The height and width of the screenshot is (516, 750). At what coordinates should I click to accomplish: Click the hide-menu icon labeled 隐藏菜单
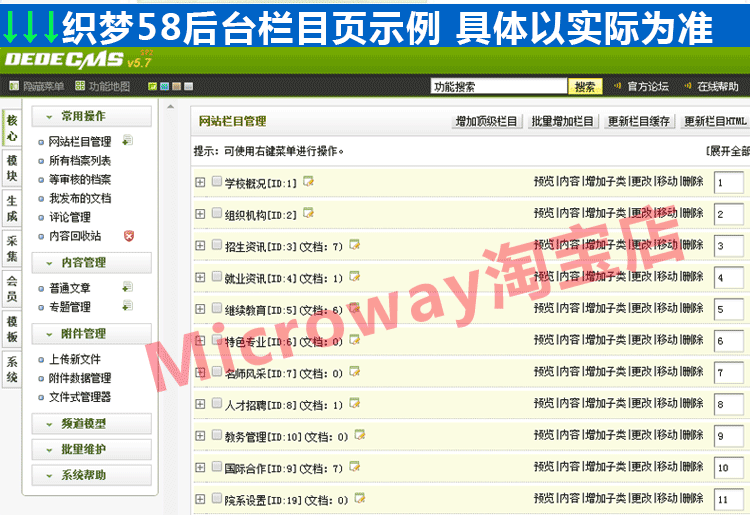[14, 86]
